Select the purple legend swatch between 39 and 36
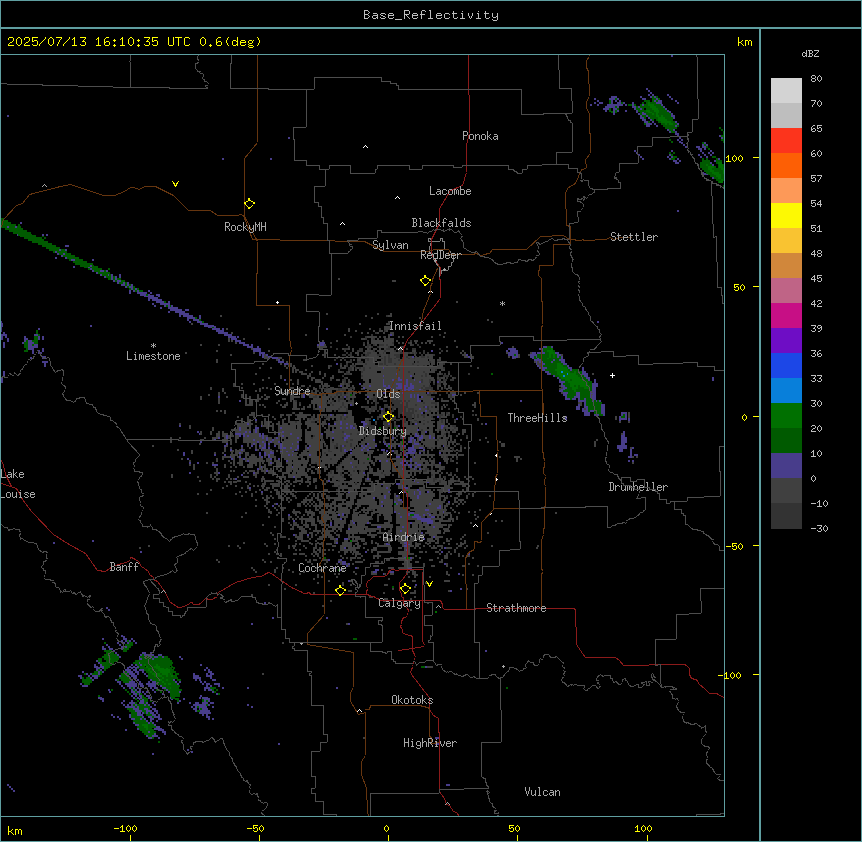The height and width of the screenshot is (842, 862). tap(786, 341)
